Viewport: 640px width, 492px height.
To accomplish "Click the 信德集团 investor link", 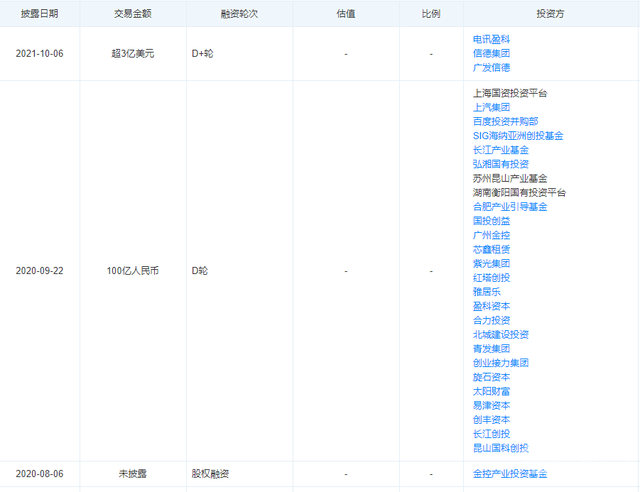I will (x=491, y=53).
